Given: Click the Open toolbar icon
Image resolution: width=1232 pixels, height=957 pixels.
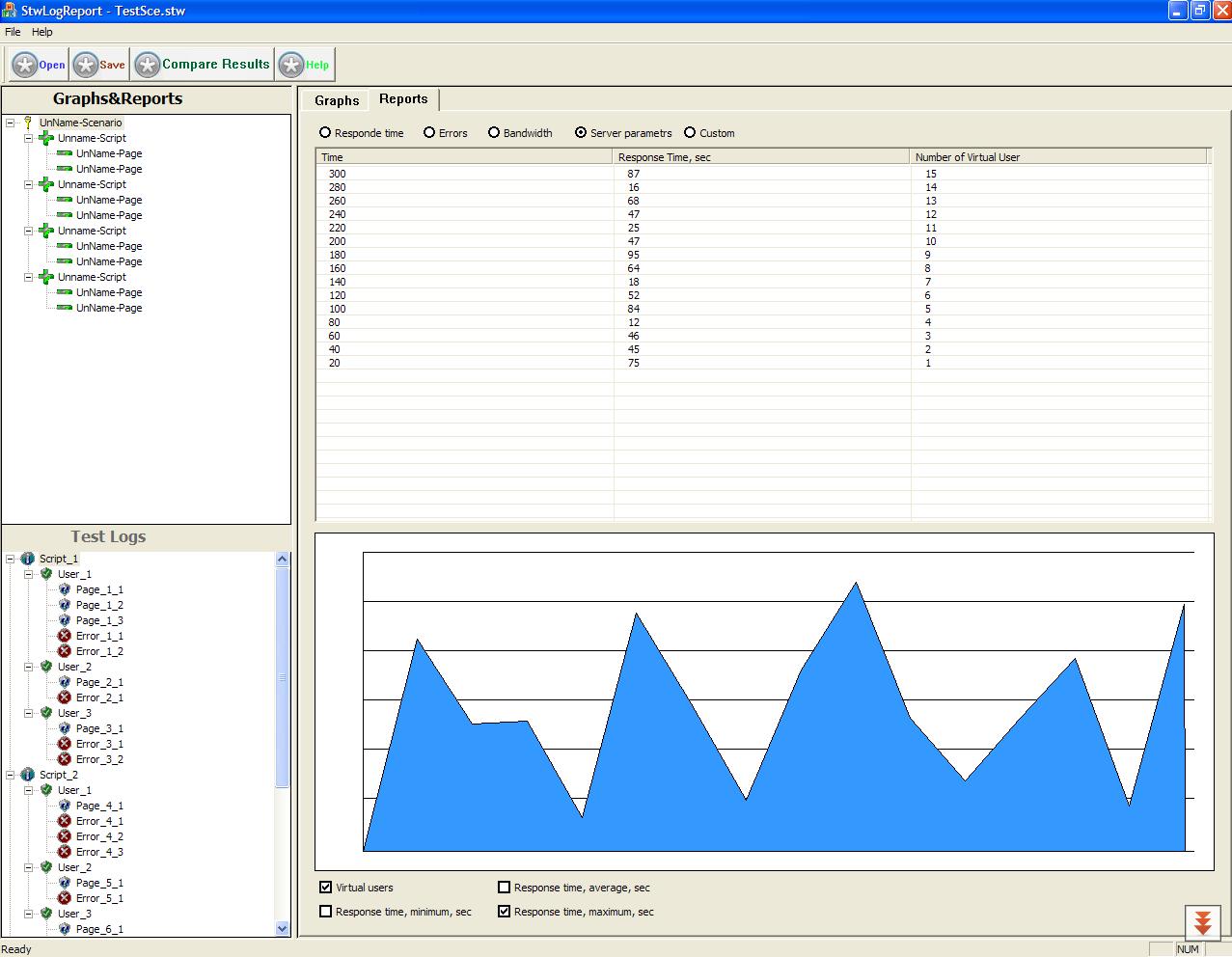Looking at the screenshot, I should tap(25, 66).
